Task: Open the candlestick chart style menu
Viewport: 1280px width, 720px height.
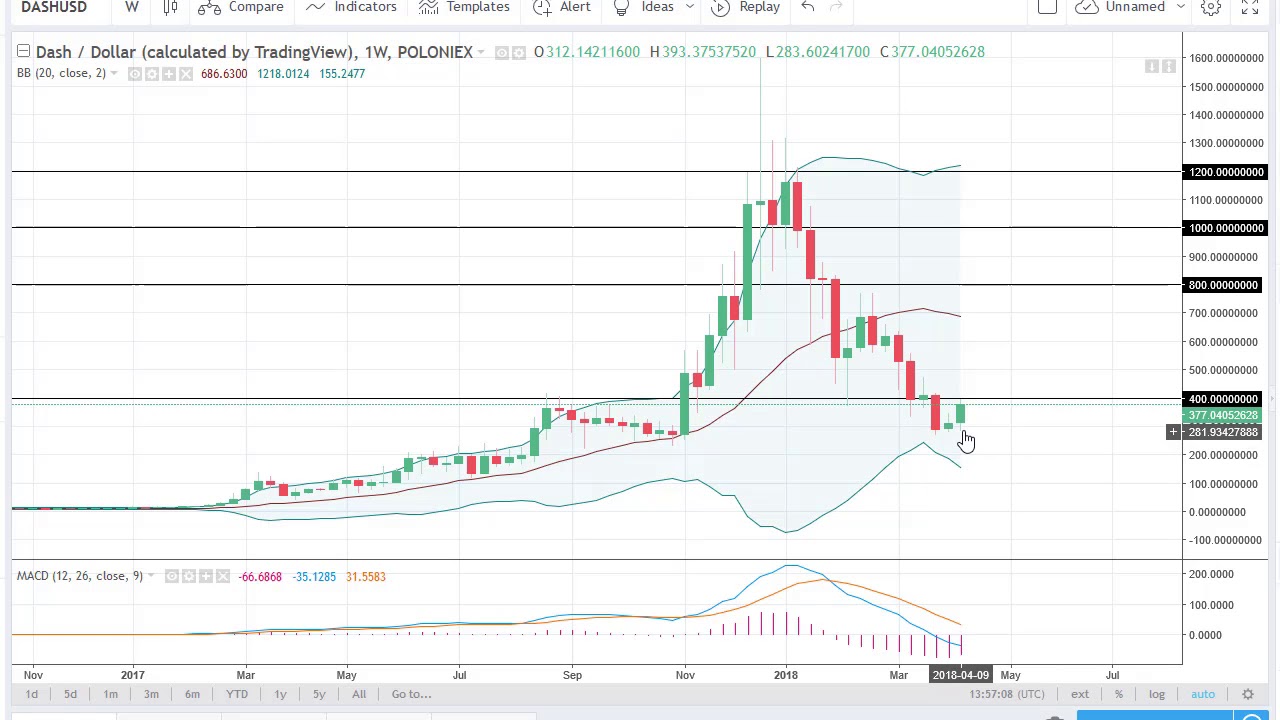Action: (x=170, y=7)
